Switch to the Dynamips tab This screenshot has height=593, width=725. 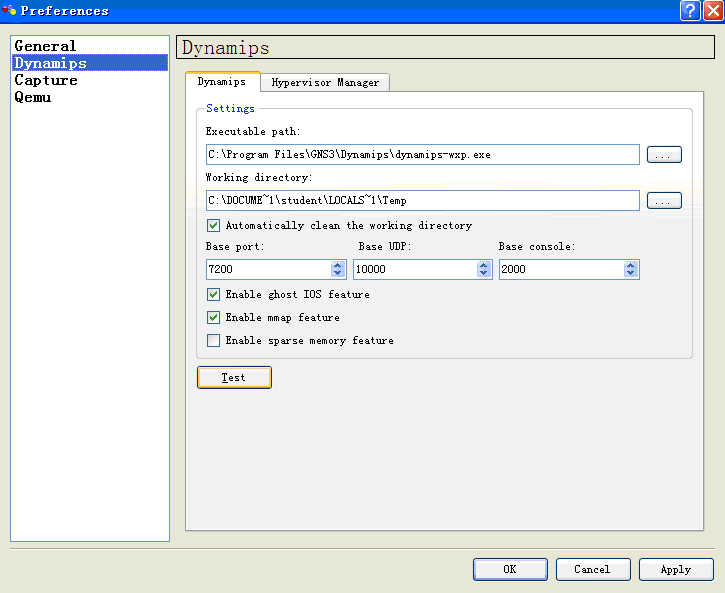tap(222, 82)
